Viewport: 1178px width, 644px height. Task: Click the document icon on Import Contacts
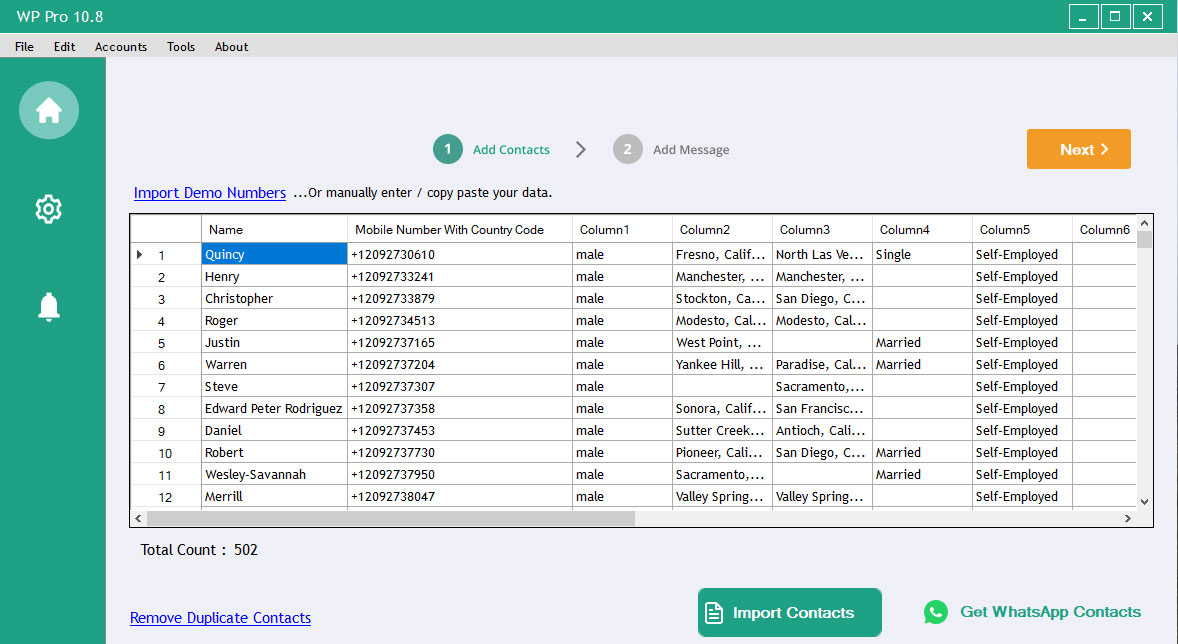point(714,613)
